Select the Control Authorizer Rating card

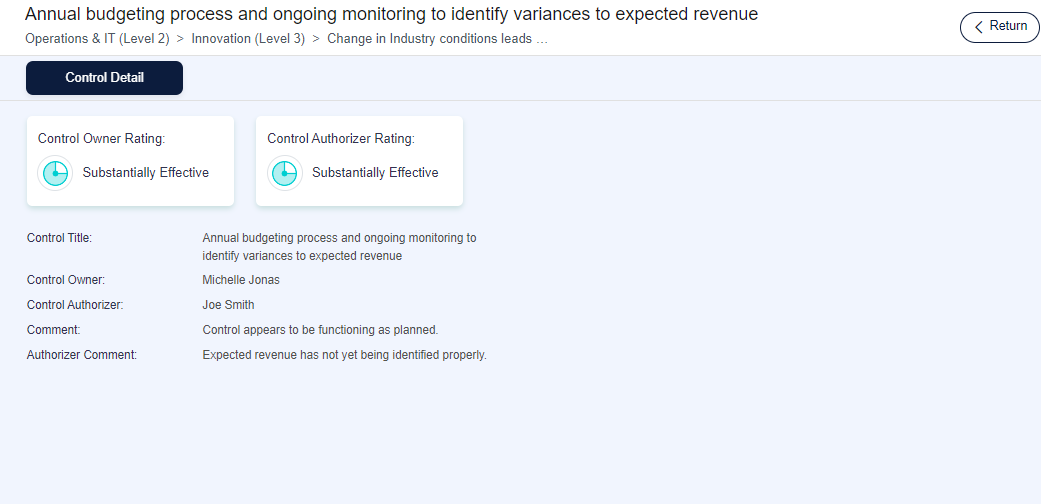(359, 161)
